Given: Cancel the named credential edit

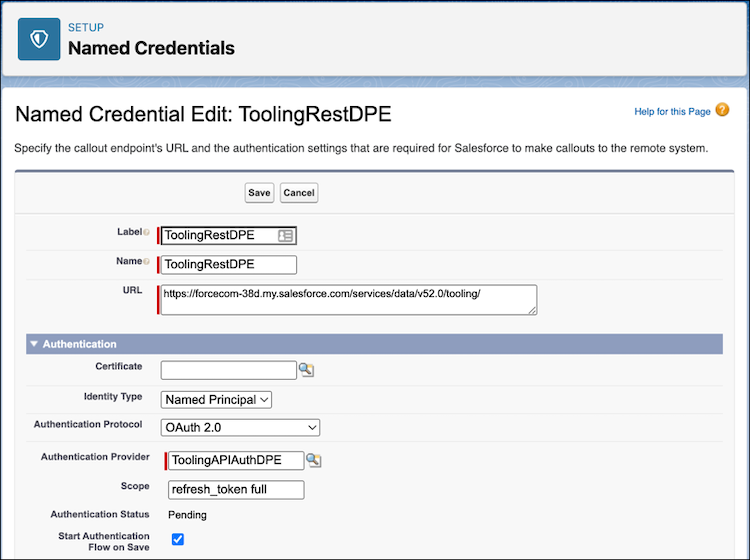Looking at the screenshot, I should 299,193.
